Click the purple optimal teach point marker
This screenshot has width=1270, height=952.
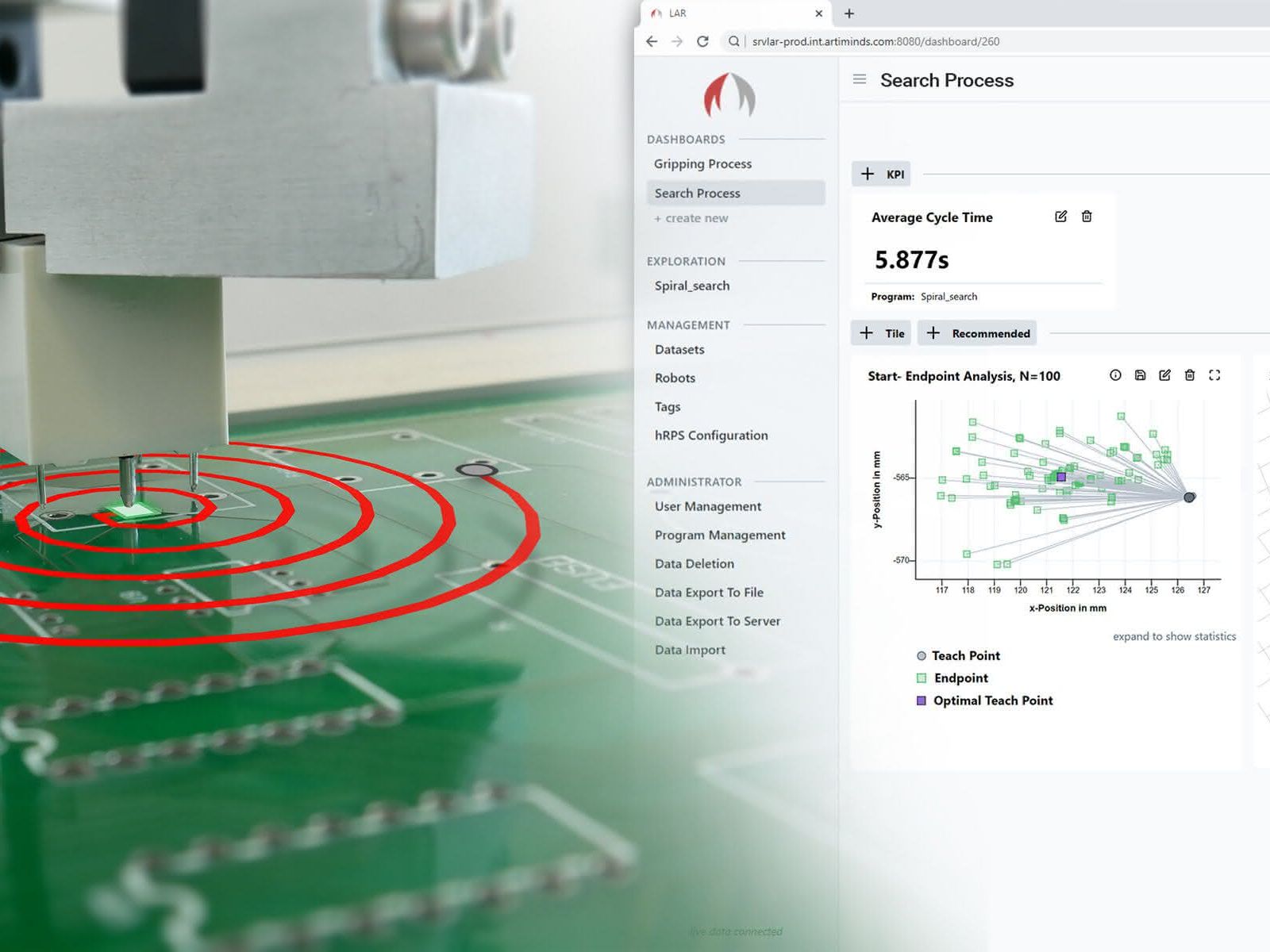1061,477
